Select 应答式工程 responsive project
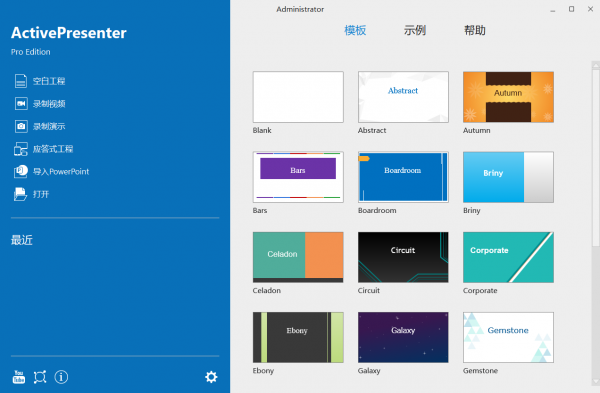 53,149
